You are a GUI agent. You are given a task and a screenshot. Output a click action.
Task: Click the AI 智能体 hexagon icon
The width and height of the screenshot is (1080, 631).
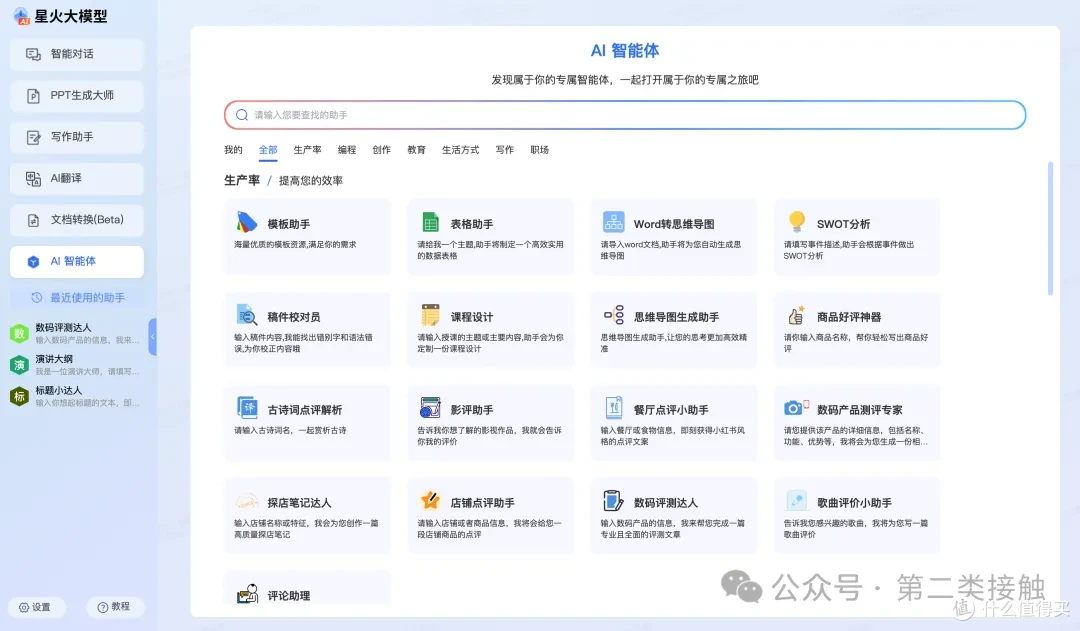tap(33, 262)
